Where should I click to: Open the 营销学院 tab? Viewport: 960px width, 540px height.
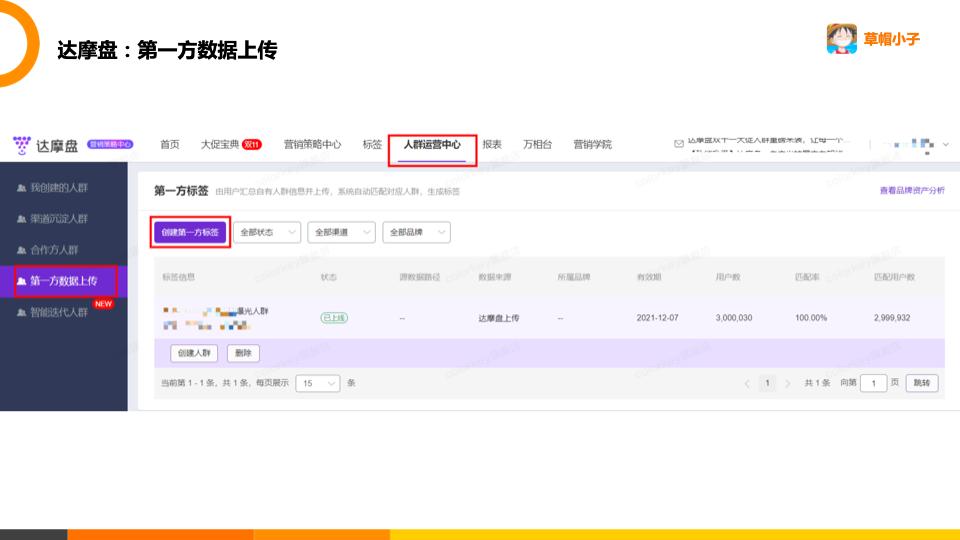[592, 144]
